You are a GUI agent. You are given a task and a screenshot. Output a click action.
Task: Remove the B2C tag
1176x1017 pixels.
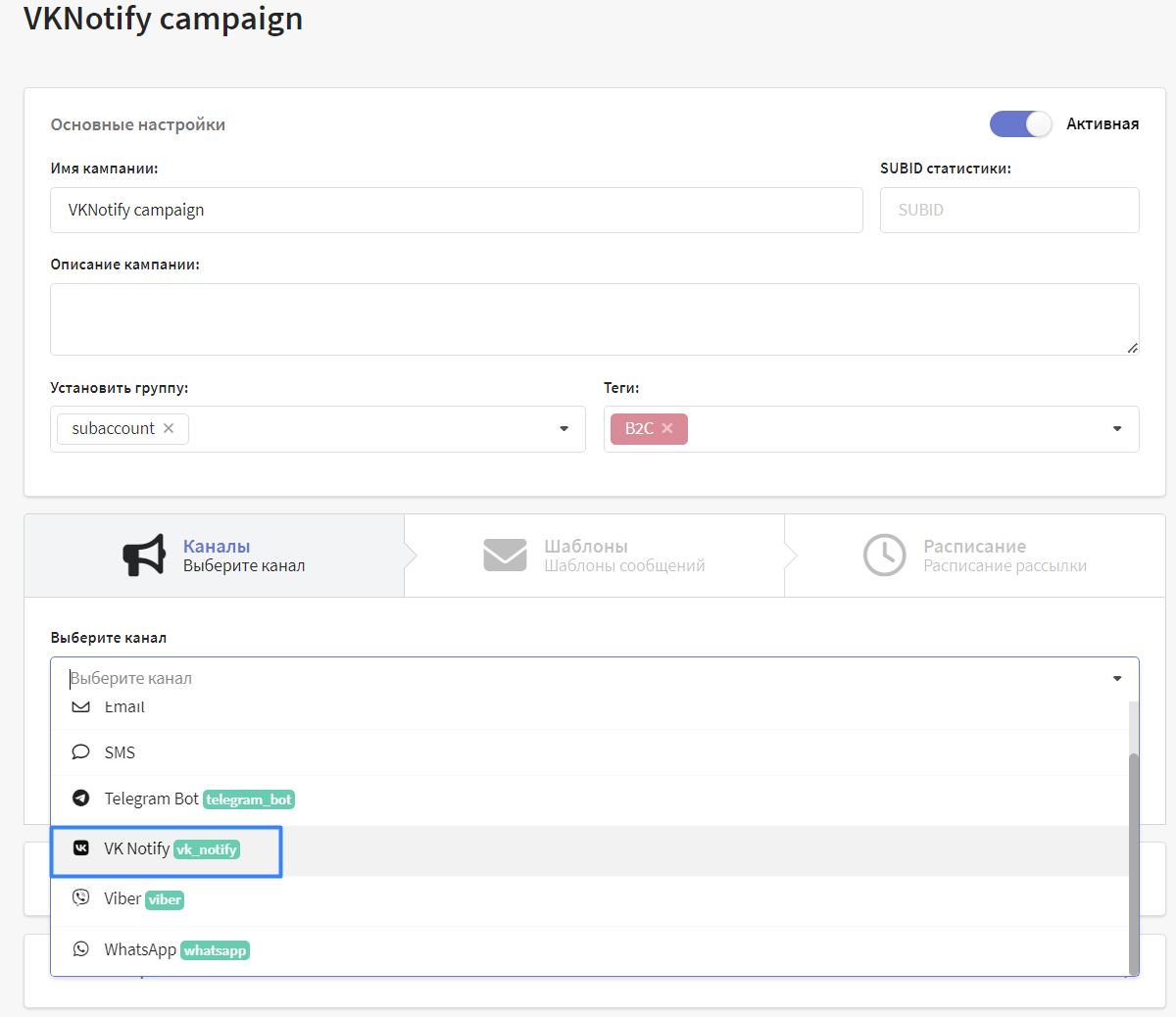point(667,428)
